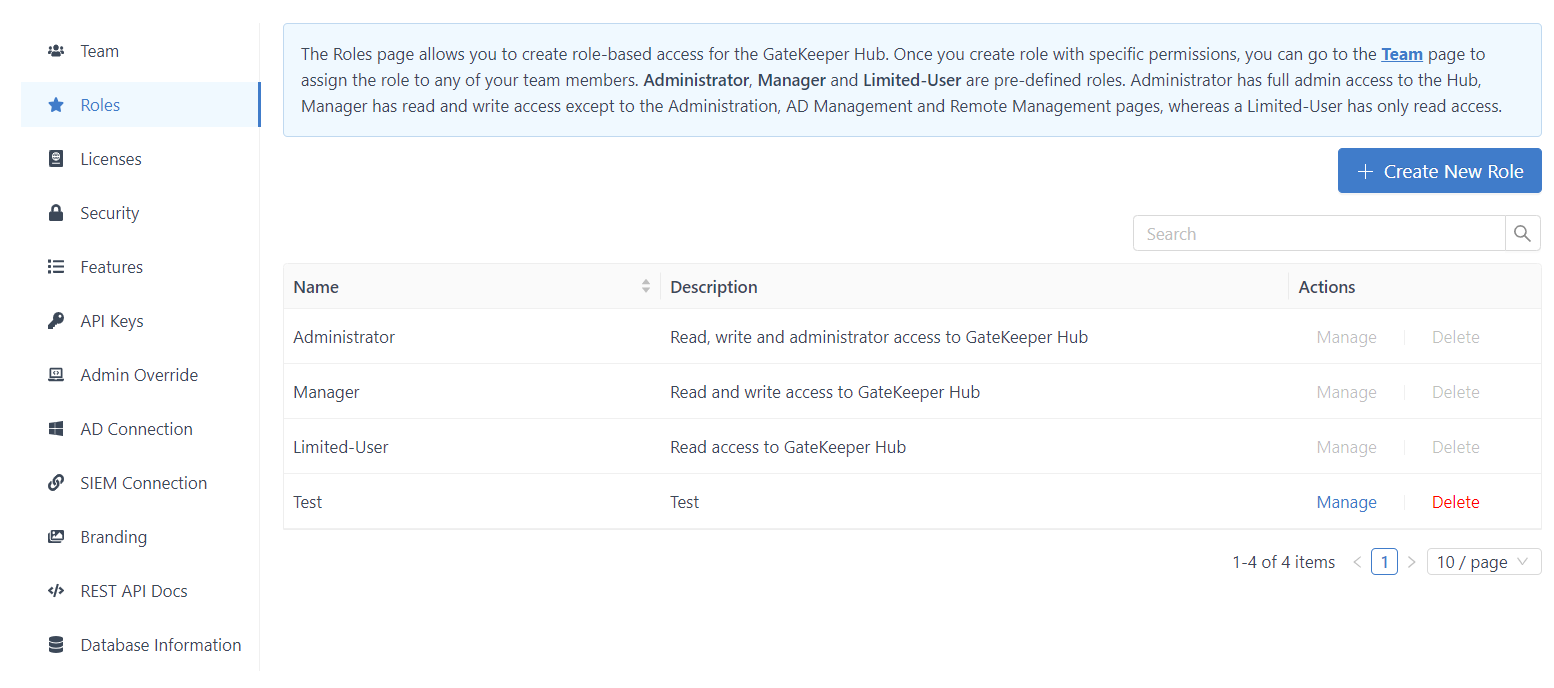
Task: Open the 10 / page size dropdown
Action: pos(1483,562)
